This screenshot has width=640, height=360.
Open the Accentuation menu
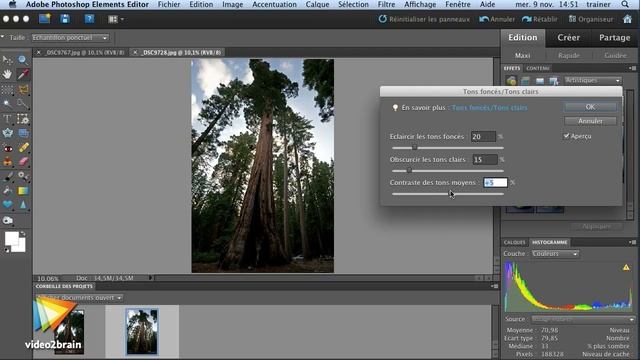(274, 4)
